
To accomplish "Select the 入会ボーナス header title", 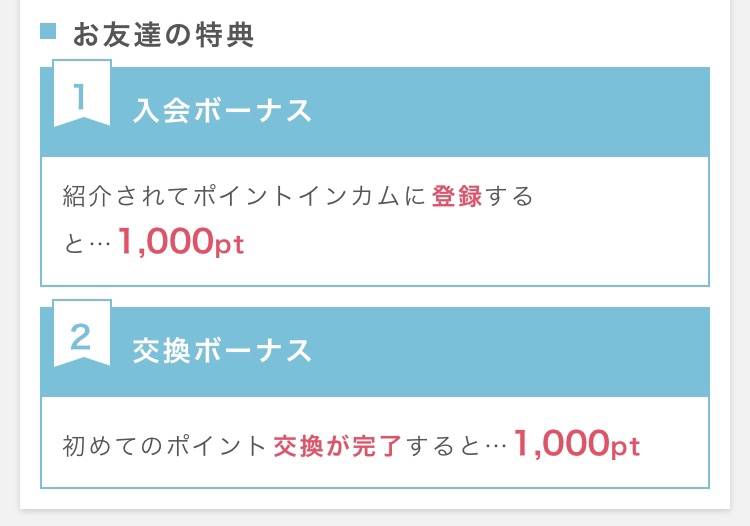I will (x=222, y=110).
